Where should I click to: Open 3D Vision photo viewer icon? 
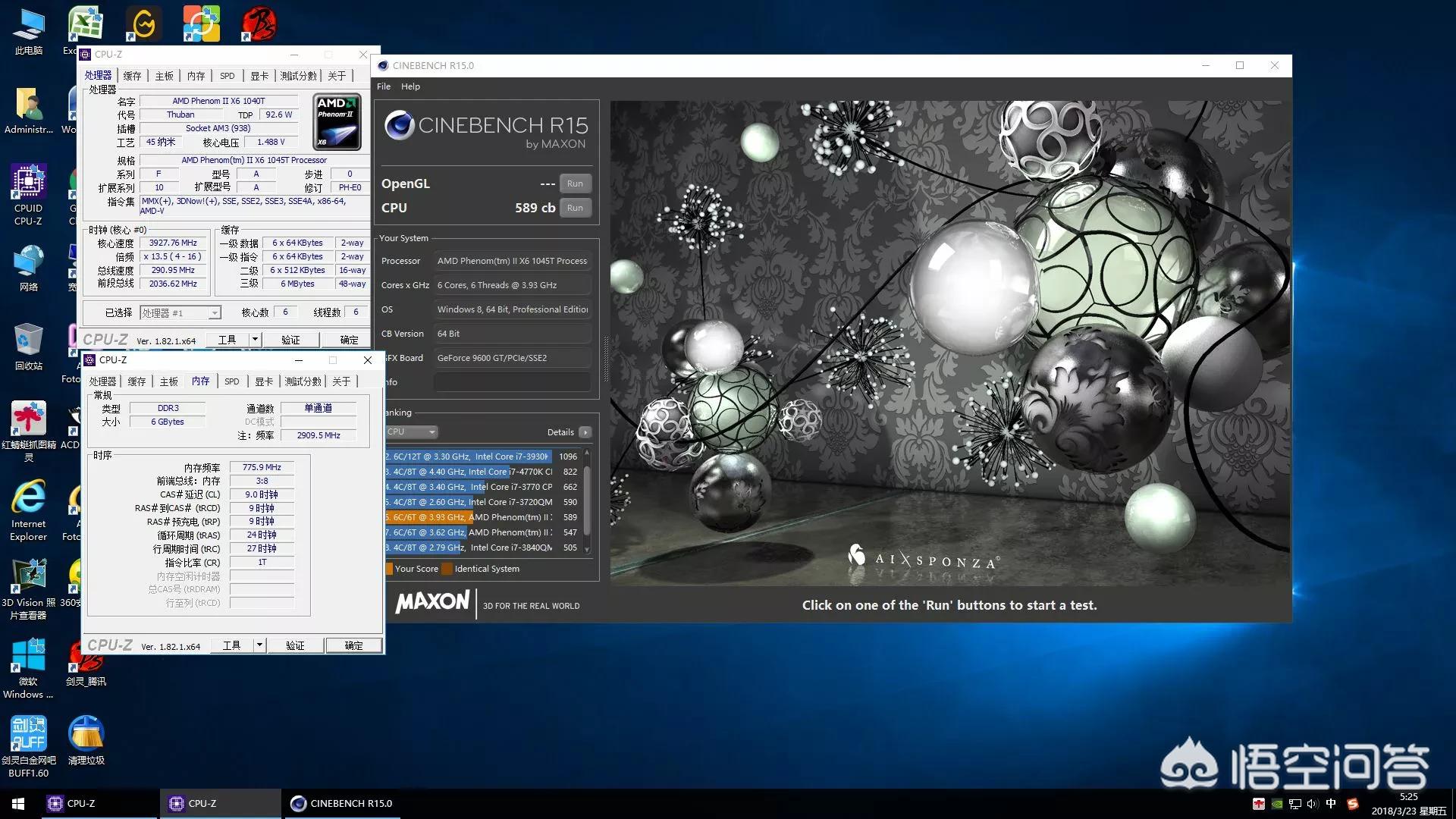click(29, 589)
